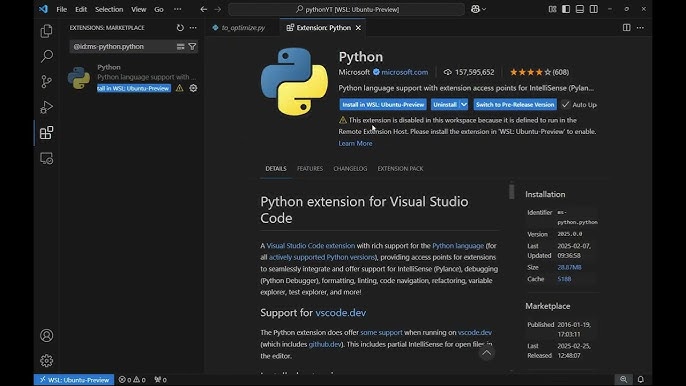The width and height of the screenshot is (686, 386).
Task: Filter extensions using the funnel icon
Action: [x=192, y=46]
